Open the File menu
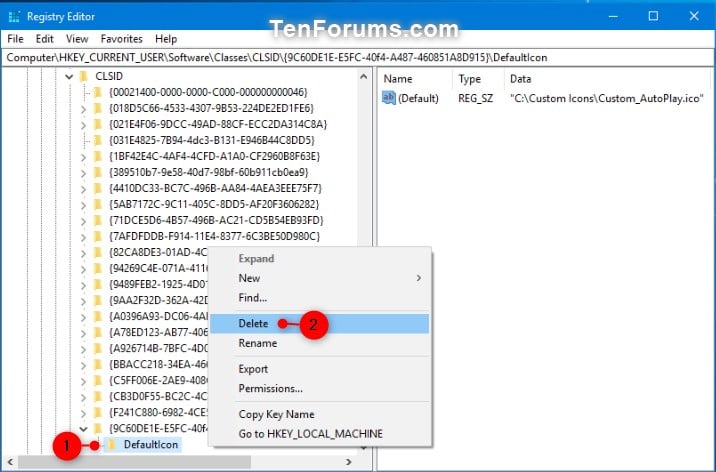 pyautogui.click(x=15, y=39)
